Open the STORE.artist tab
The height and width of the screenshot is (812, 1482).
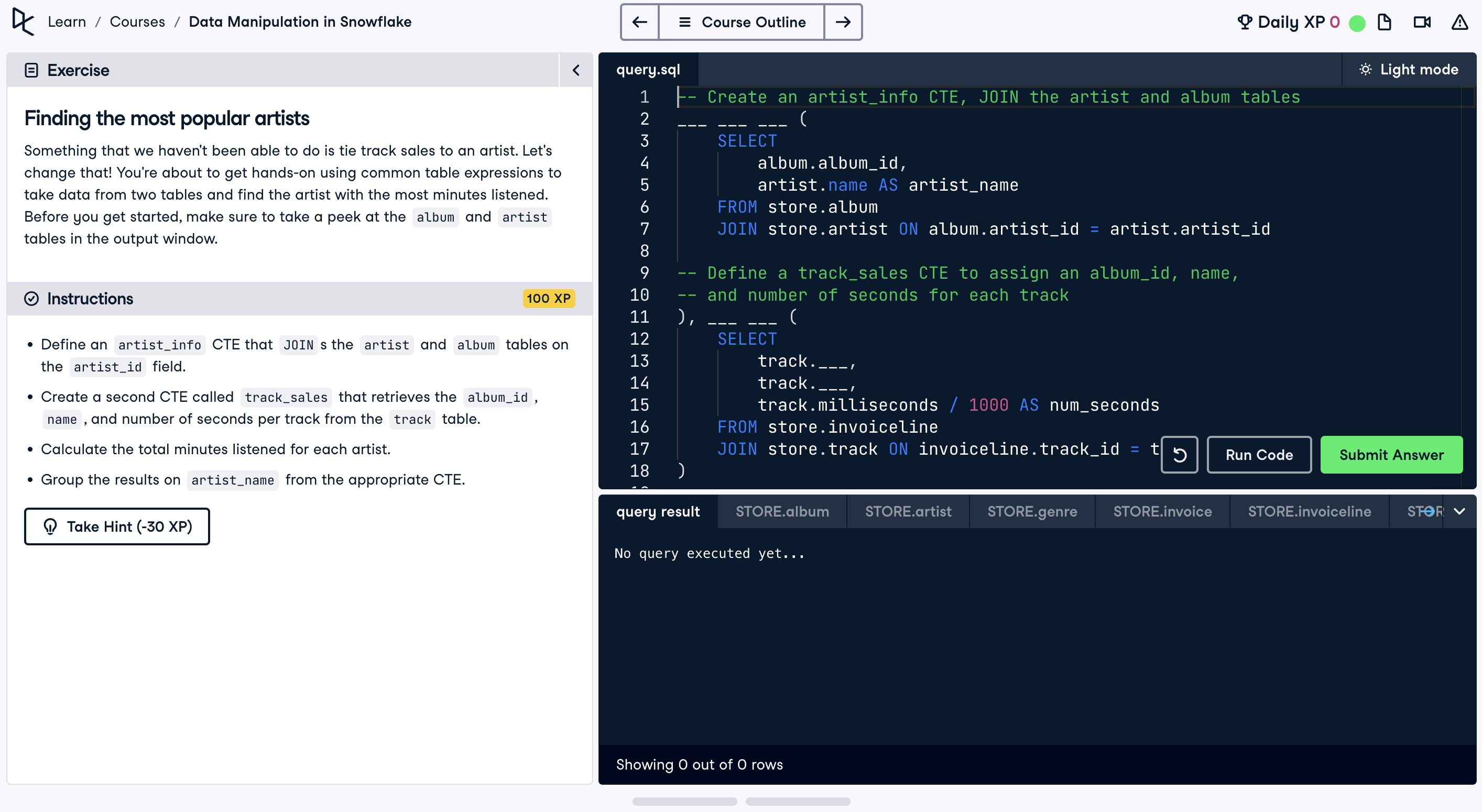(908, 511)
